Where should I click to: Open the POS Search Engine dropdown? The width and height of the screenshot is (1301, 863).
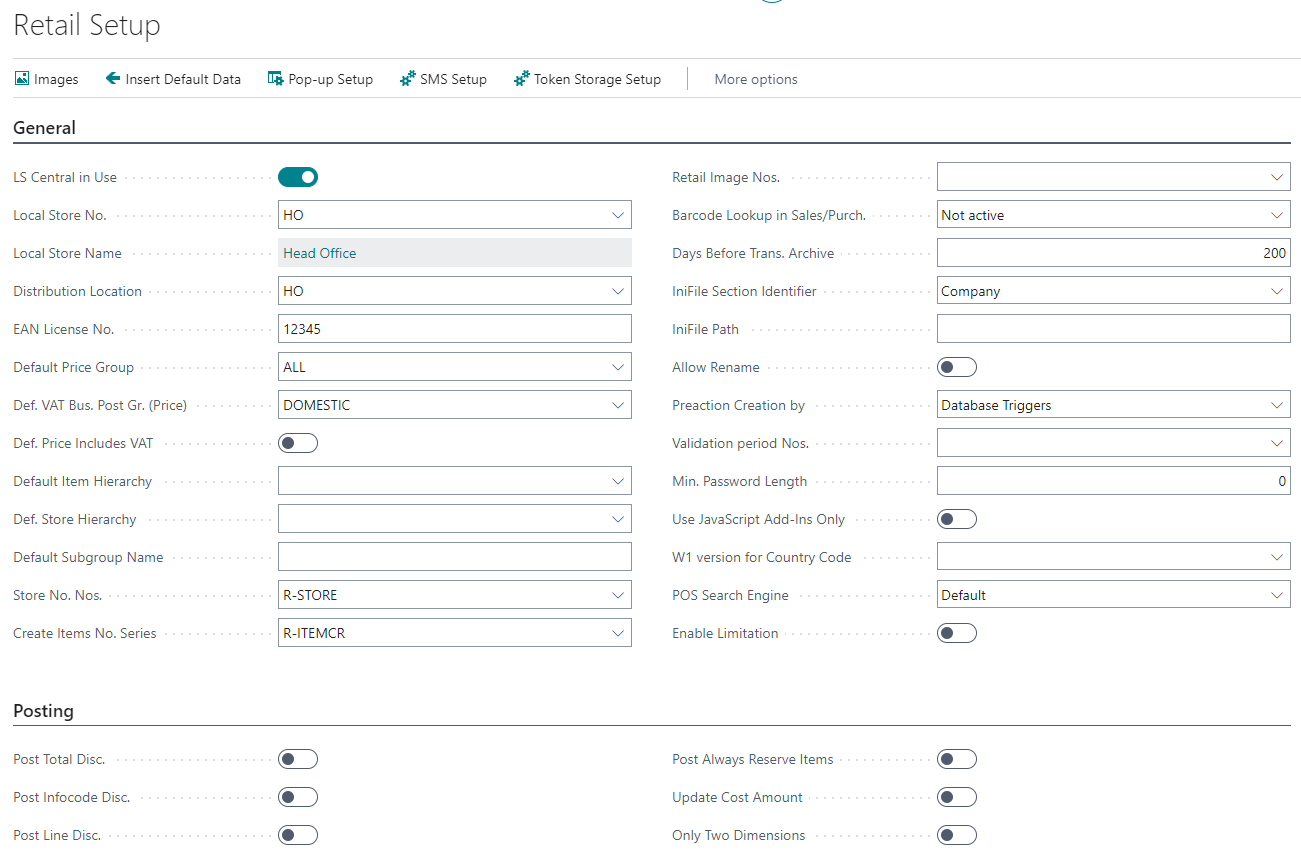[1276, 595]
